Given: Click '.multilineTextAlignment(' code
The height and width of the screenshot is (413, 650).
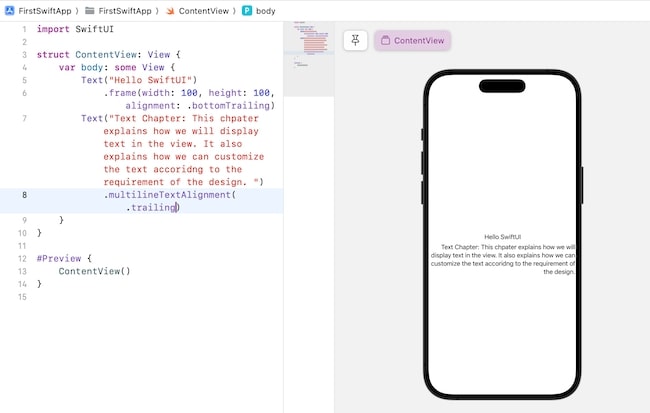Looking at the screenshot, I should click(x=170, y=195).
